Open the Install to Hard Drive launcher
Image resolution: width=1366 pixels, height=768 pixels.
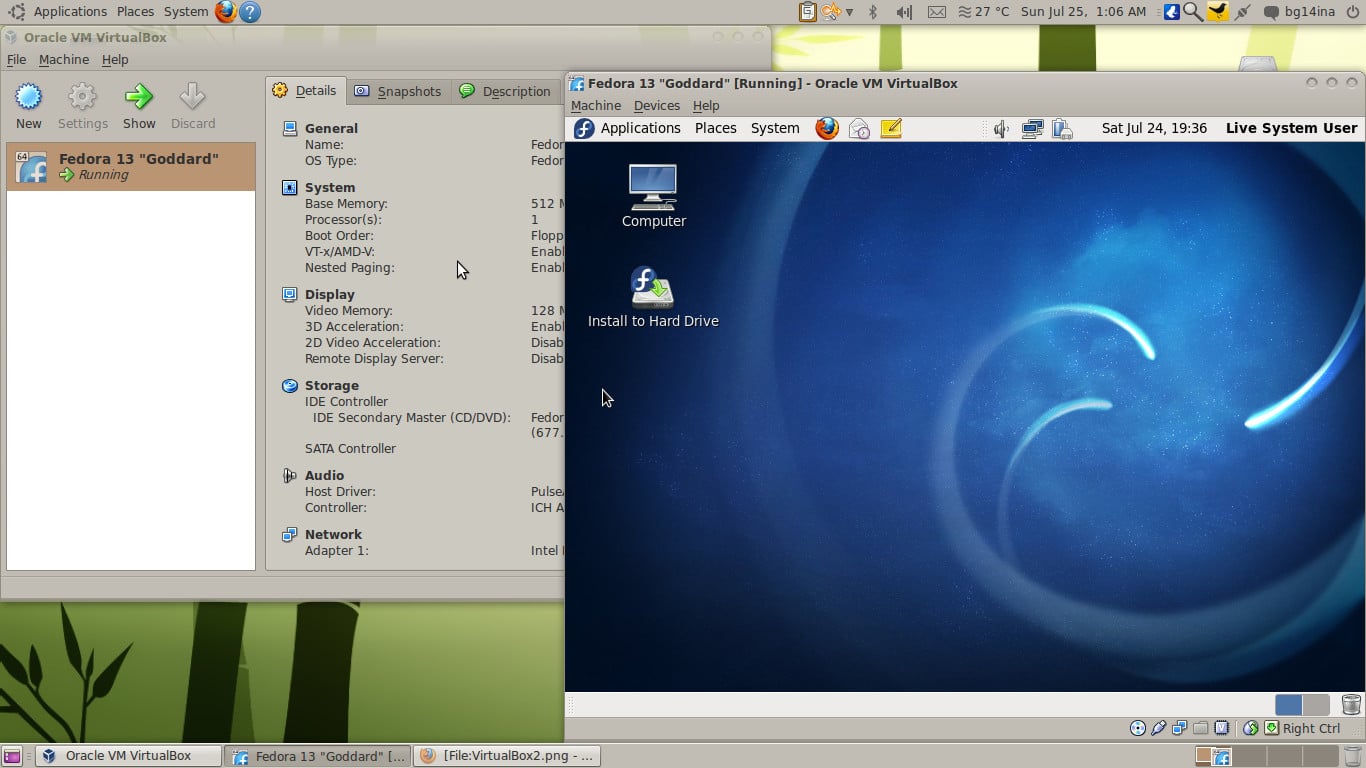(x=653, y=290)
